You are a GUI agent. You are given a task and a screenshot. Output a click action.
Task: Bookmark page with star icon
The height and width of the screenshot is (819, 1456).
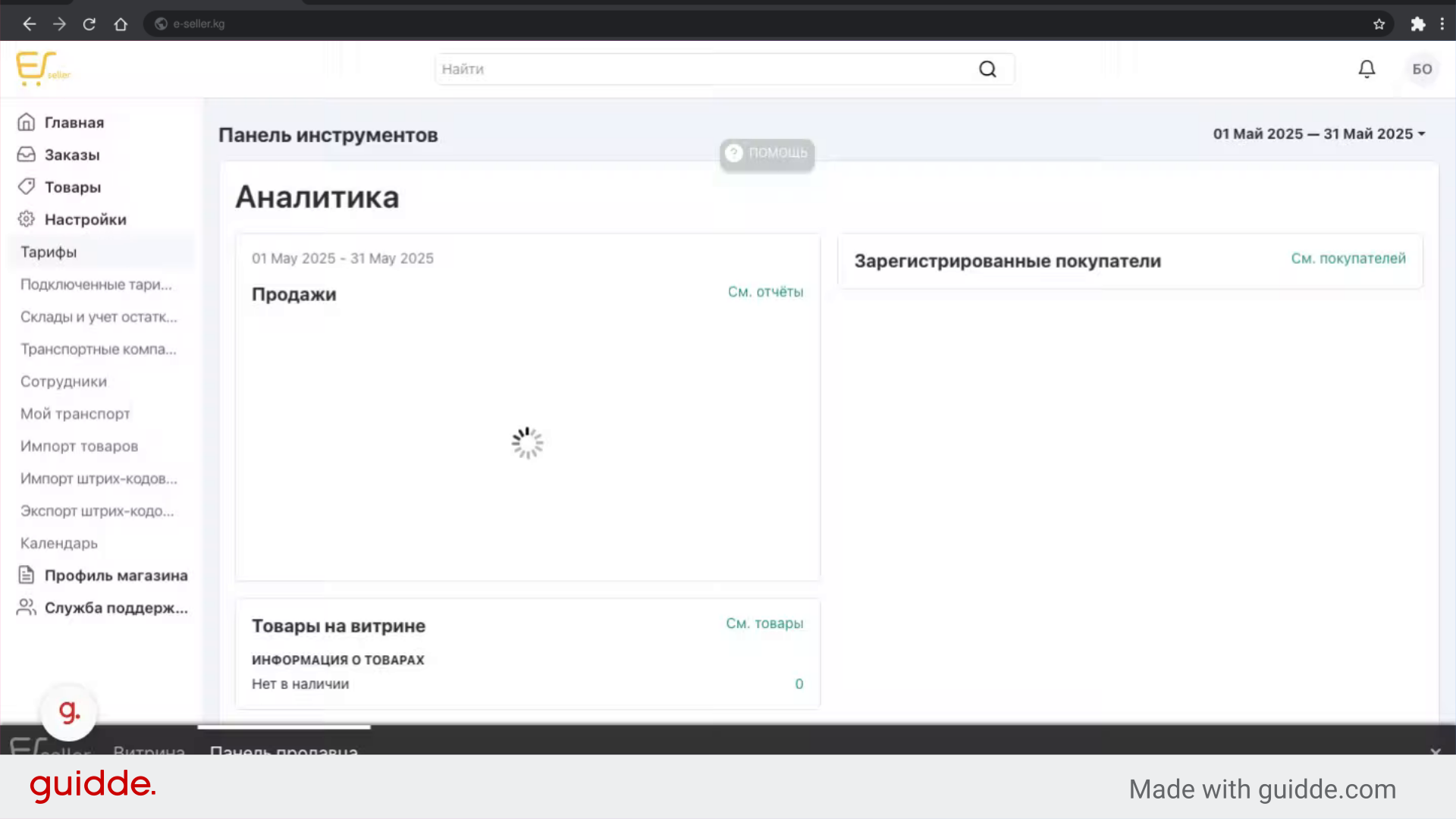pyautogui.click(x=1379, y=24)
